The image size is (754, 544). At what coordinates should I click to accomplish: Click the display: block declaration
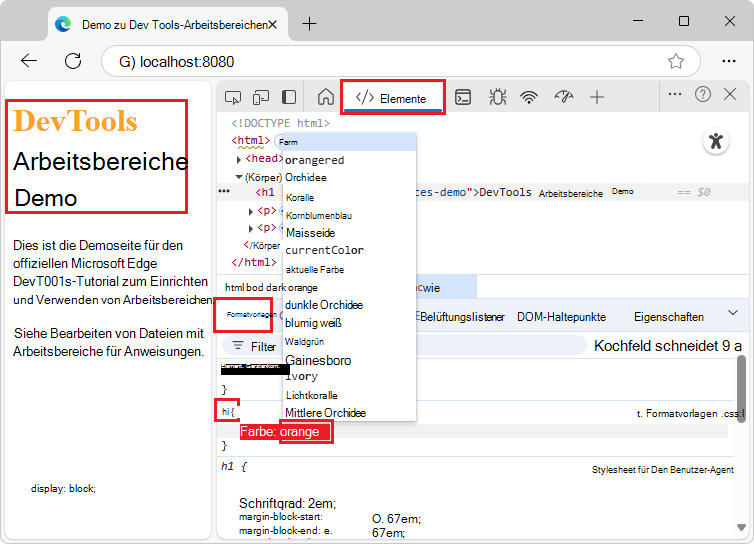point(63,489)
